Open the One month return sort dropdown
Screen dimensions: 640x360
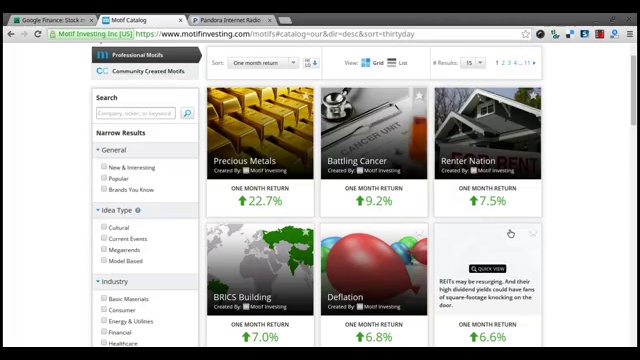tap(263, 63)
